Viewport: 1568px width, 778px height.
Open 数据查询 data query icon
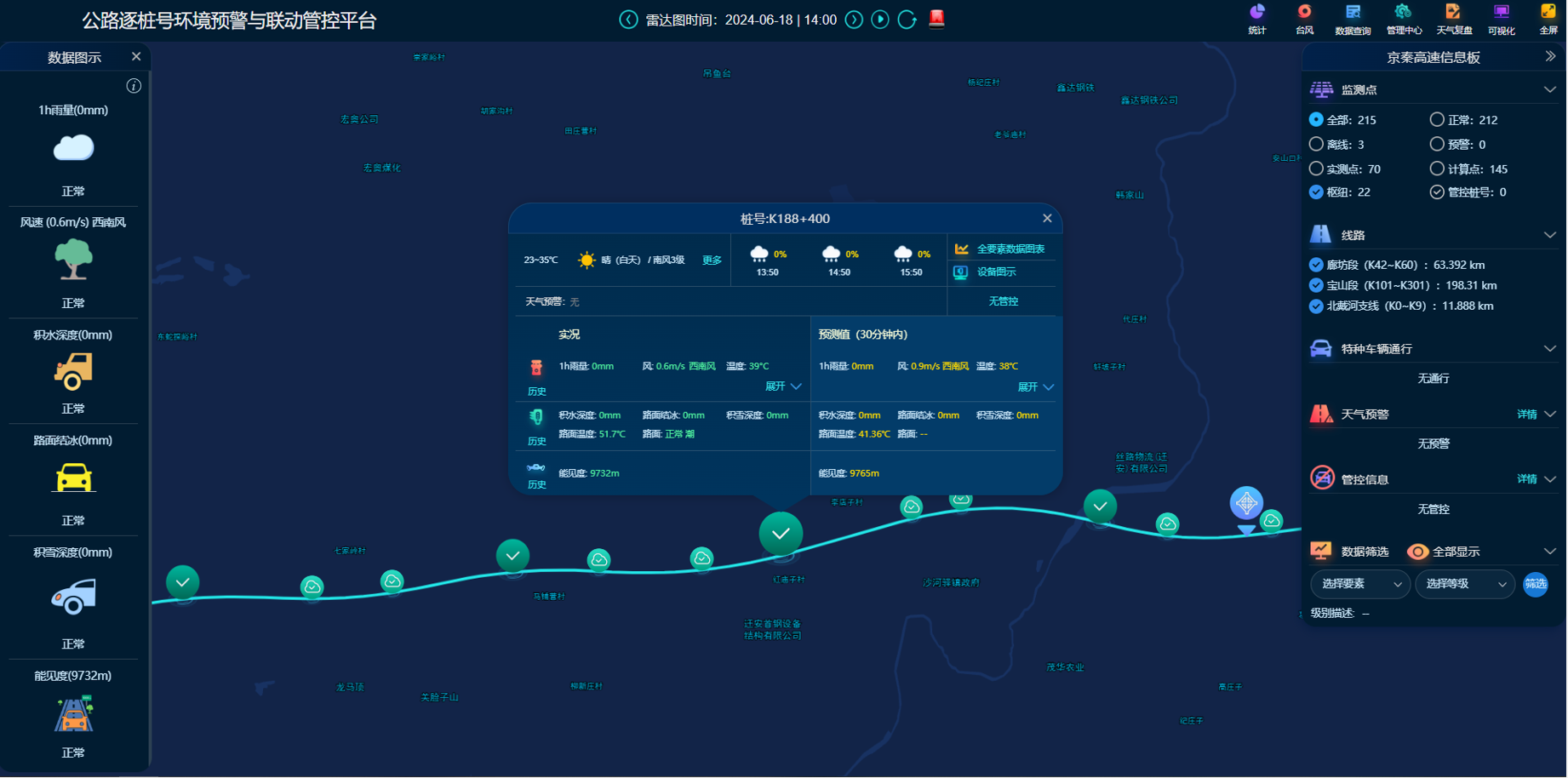click(x=1353, y=18)
